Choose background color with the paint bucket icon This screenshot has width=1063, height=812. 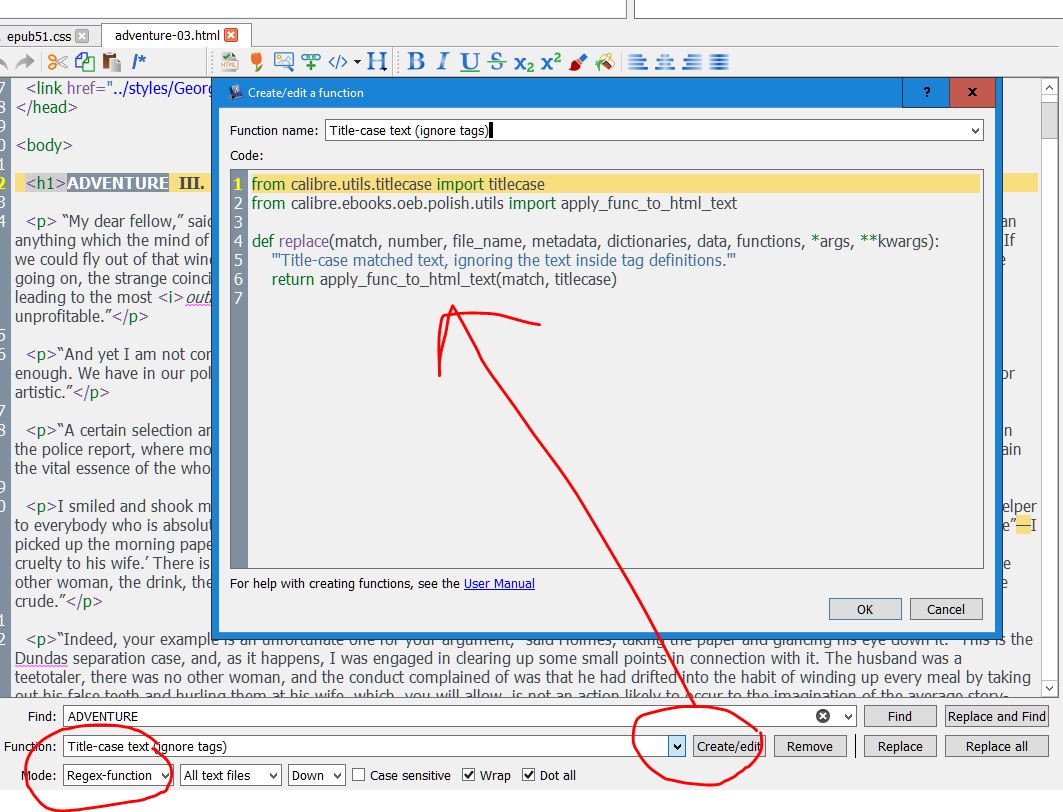(x=605, y=62)
